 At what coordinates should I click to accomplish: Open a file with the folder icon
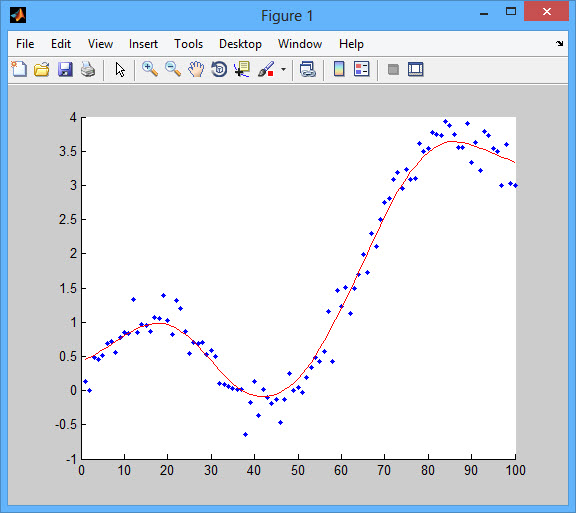(42, 69)
